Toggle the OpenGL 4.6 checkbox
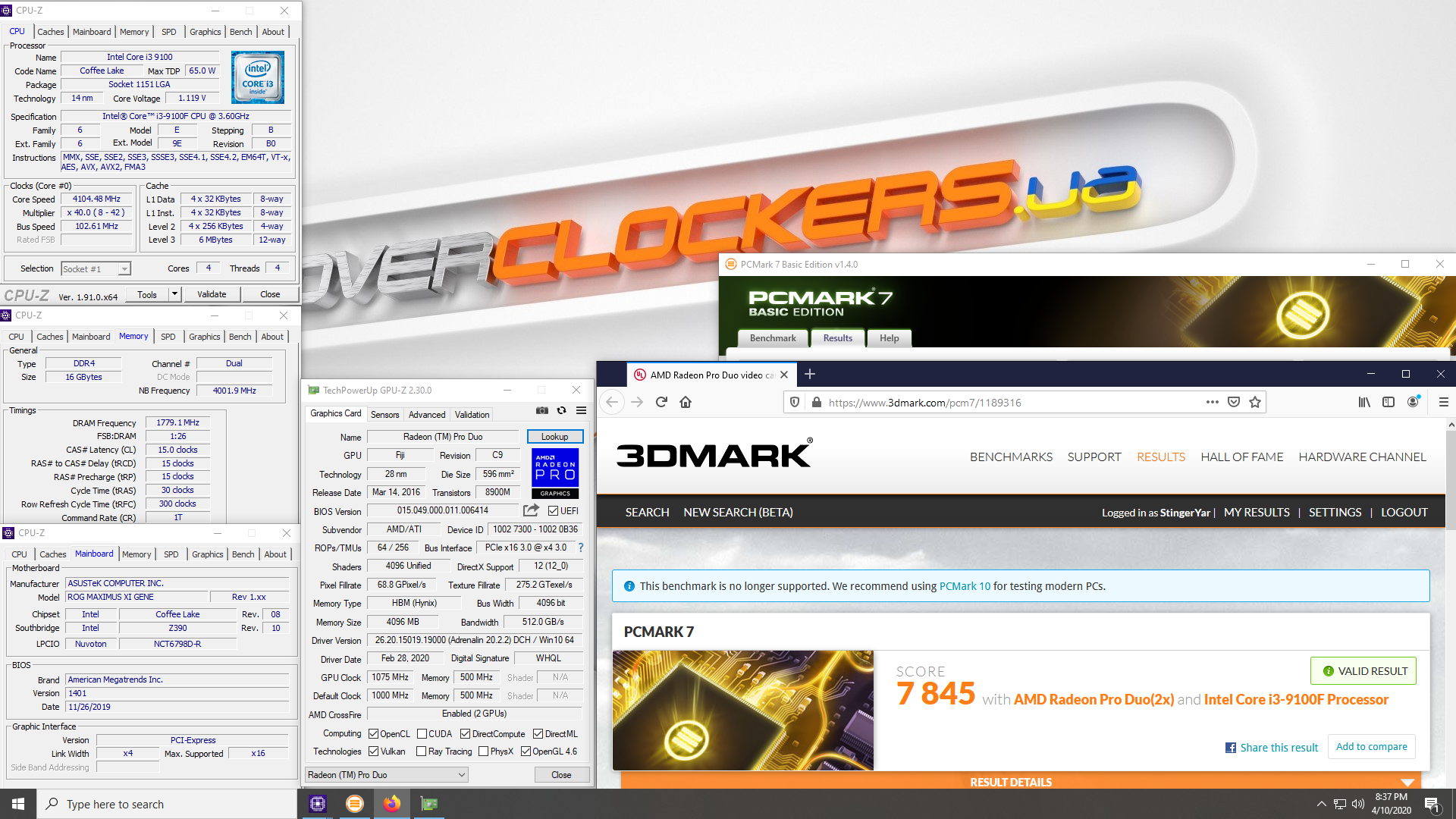 click(x=526, y=752)
